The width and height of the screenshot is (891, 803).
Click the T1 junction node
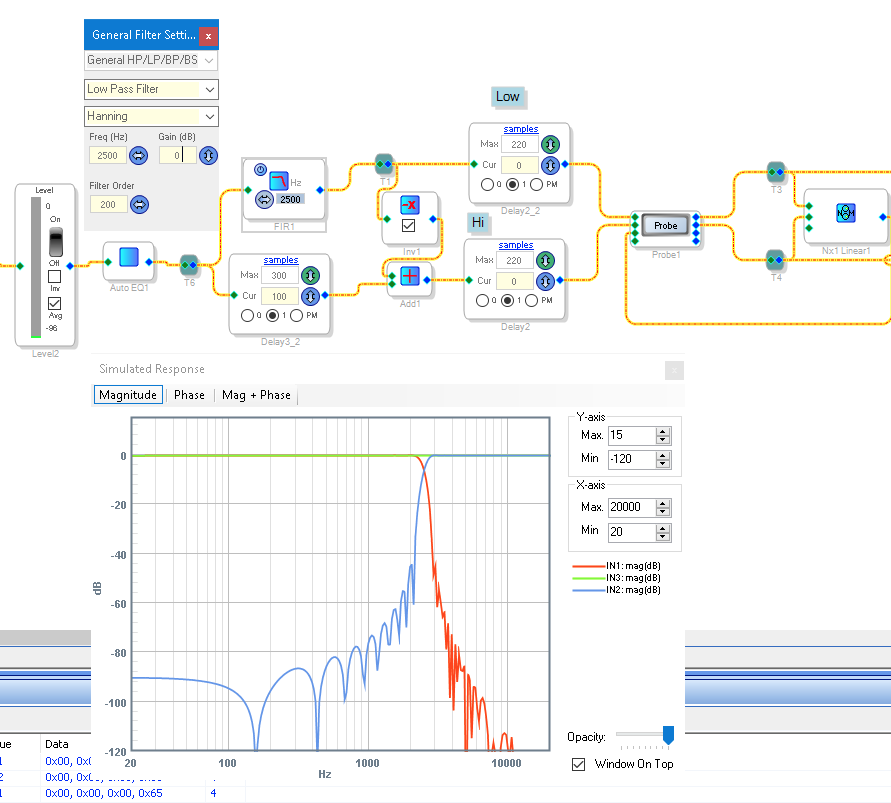point(384,163)
